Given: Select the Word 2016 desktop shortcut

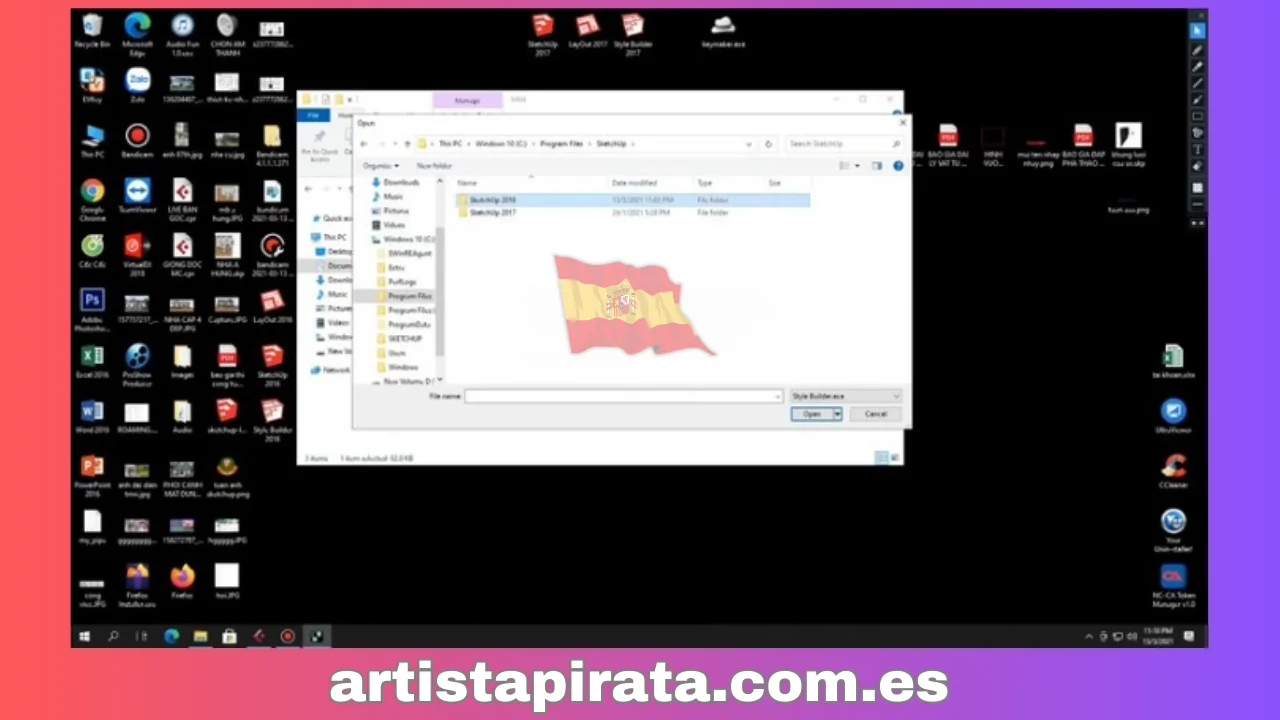Looking at the screenshot, I should coord(93,416).
